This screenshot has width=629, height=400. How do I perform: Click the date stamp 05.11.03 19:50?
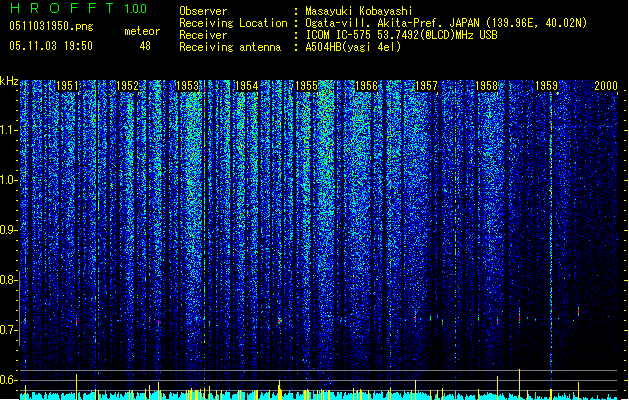point(51,46)
